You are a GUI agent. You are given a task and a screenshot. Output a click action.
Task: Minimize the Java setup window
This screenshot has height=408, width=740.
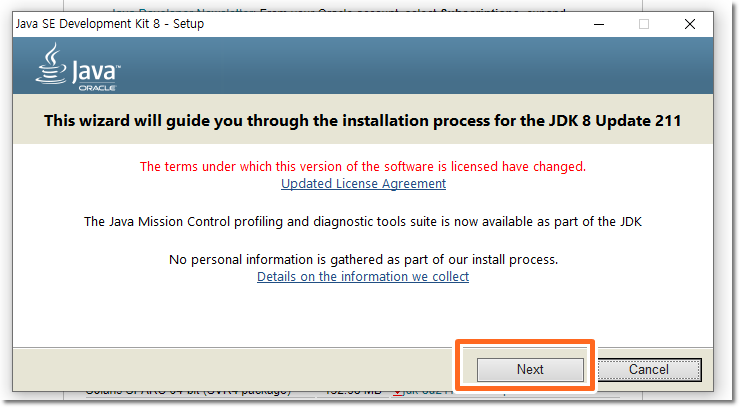coord(599,24)
